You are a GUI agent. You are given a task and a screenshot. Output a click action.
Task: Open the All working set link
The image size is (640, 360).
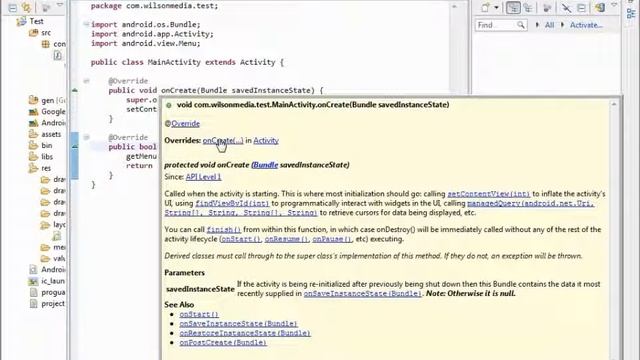549,25
